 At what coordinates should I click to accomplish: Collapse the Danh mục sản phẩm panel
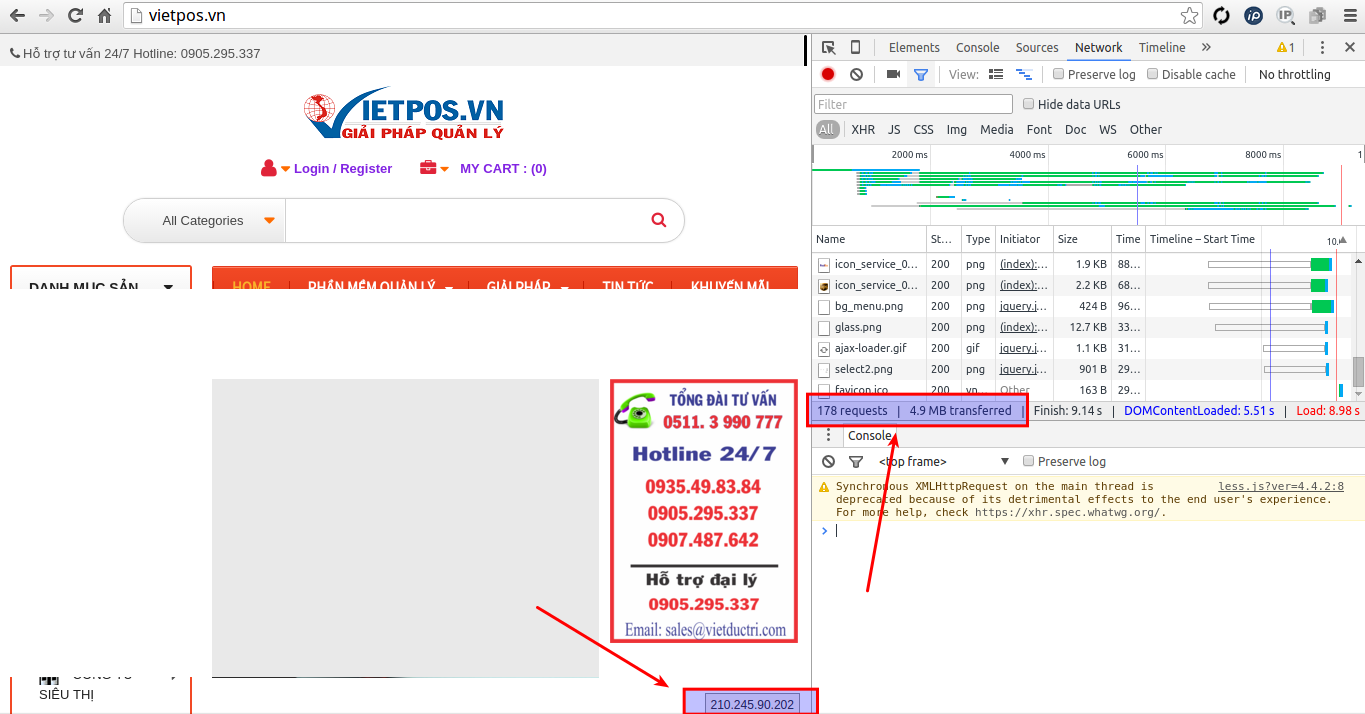coord(168,287)
